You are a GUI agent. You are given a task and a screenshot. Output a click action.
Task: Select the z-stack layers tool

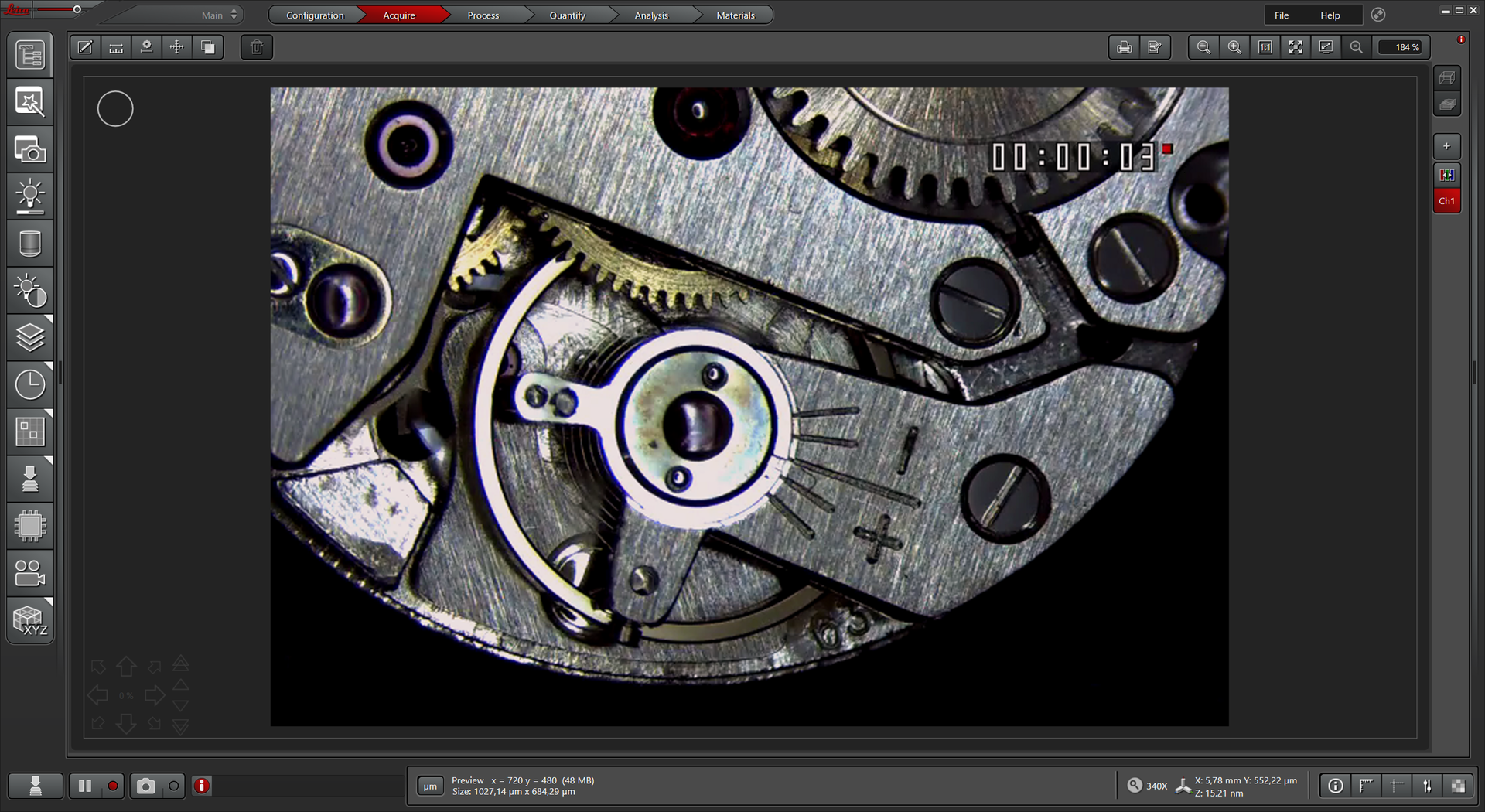(29, 336)
